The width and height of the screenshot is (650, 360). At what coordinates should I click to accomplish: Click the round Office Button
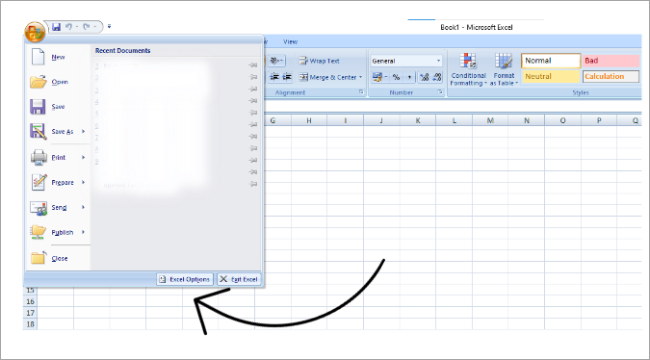click(x=35, y=32)
